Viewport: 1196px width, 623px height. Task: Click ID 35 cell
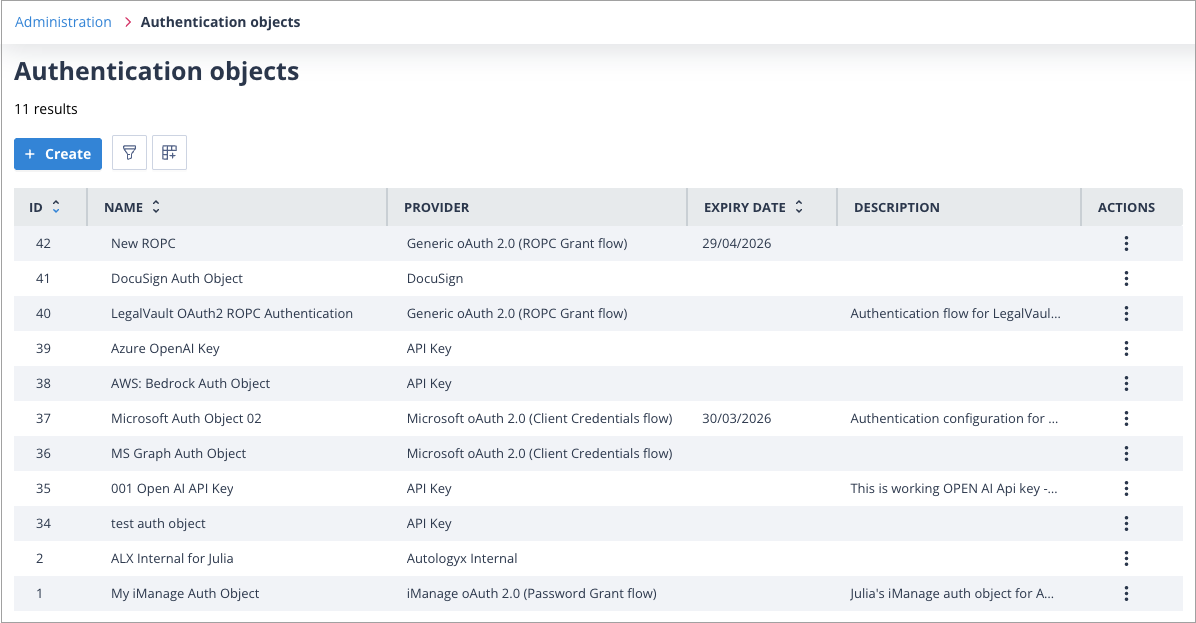[x=43, y=489]
